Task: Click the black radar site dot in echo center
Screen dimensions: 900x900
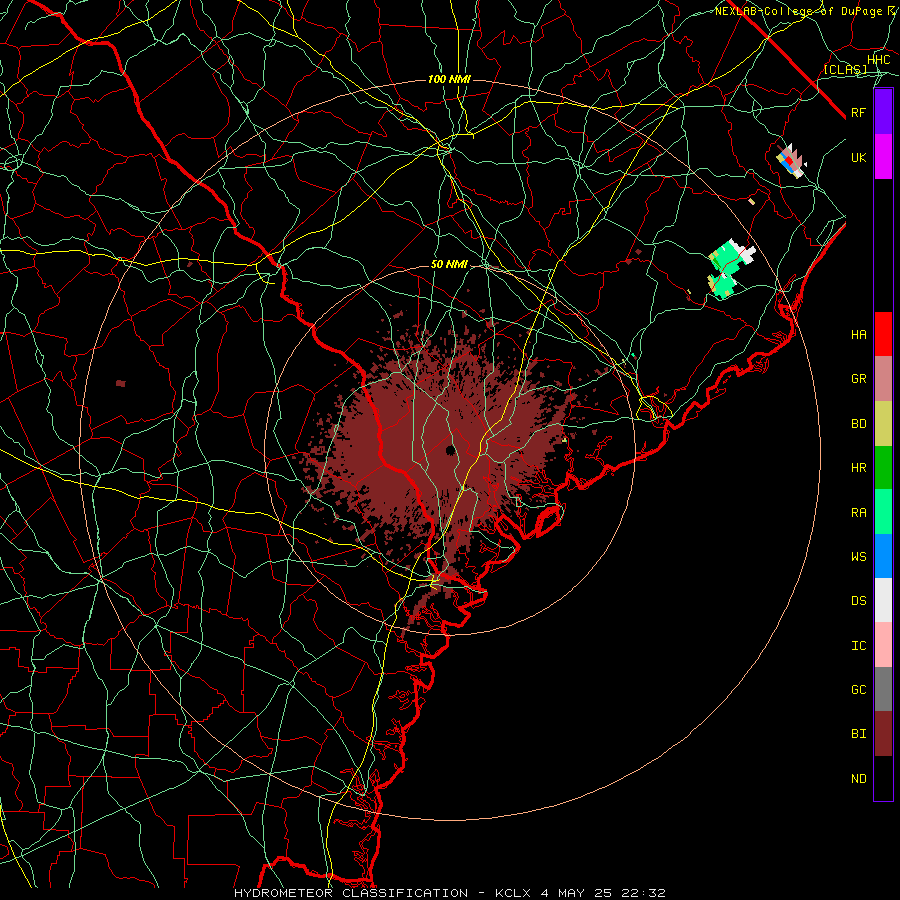Action: 451,449
